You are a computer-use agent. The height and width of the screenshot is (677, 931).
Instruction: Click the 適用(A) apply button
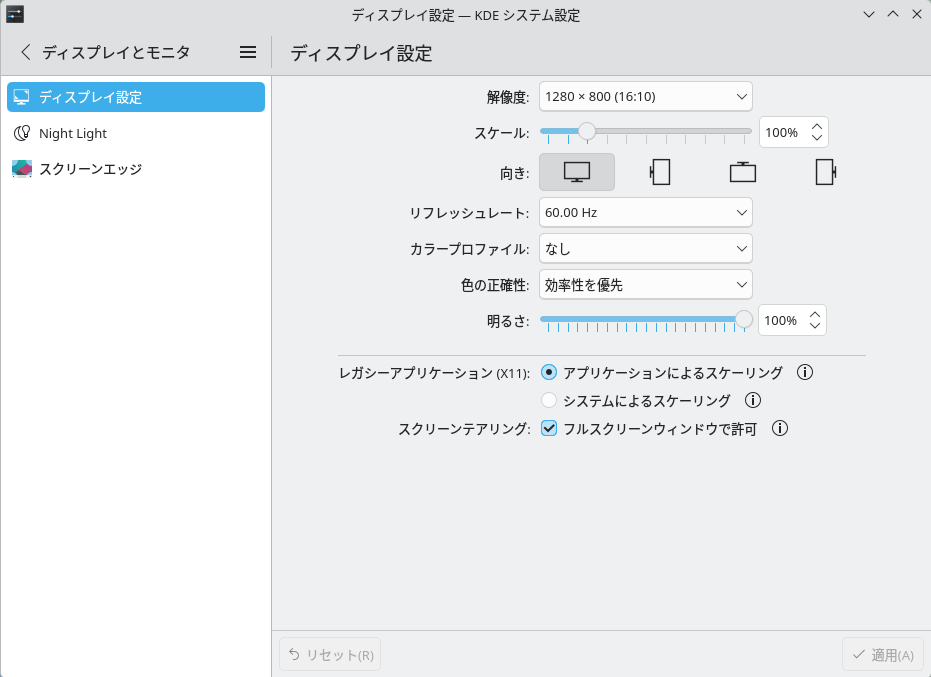(883, 655)
